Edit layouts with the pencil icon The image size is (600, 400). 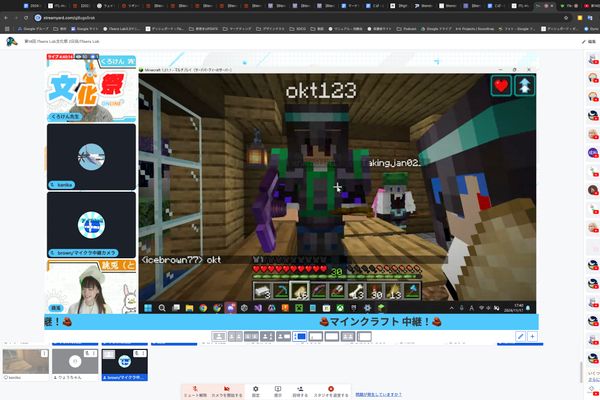coord(520,336)
